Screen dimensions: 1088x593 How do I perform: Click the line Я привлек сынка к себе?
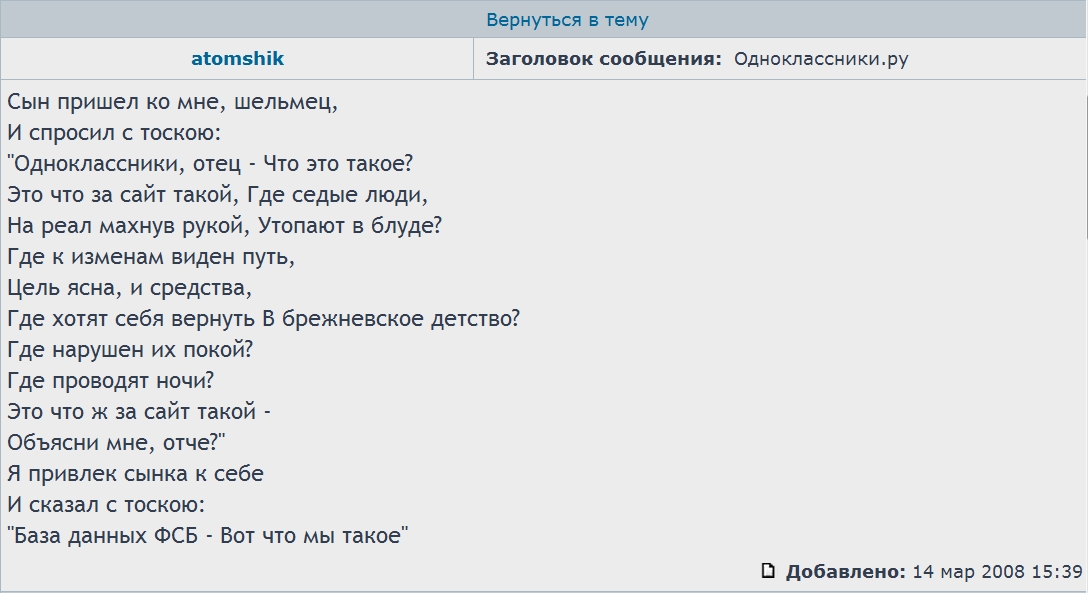click(x=135, y=474)
